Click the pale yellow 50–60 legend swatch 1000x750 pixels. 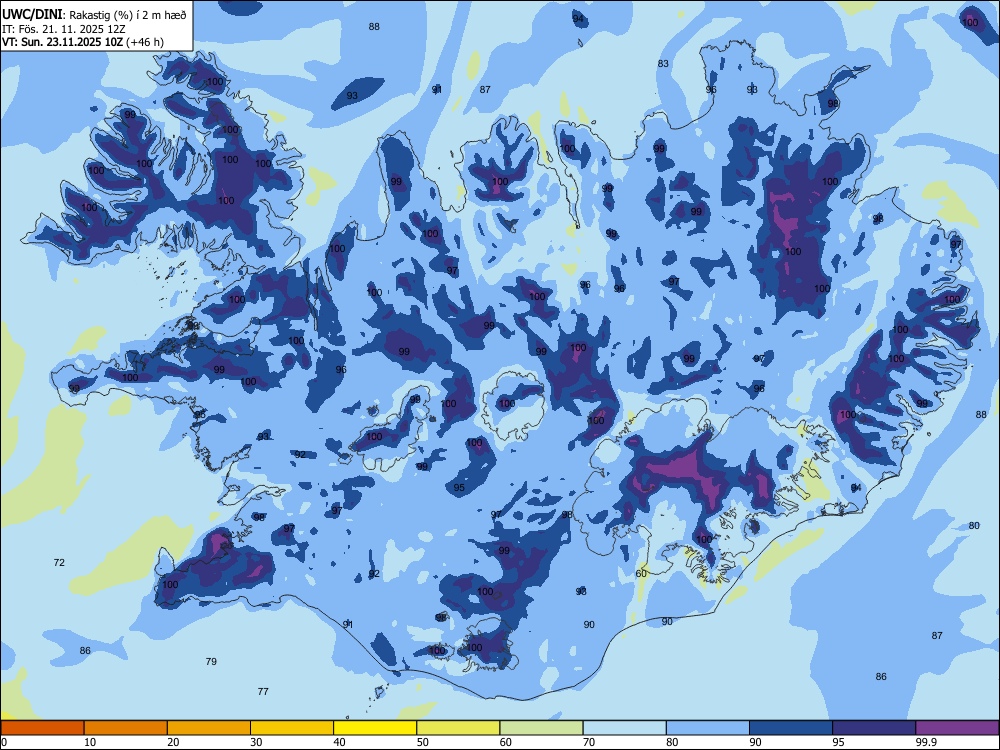pyautogui.click(x=458, y=728)
